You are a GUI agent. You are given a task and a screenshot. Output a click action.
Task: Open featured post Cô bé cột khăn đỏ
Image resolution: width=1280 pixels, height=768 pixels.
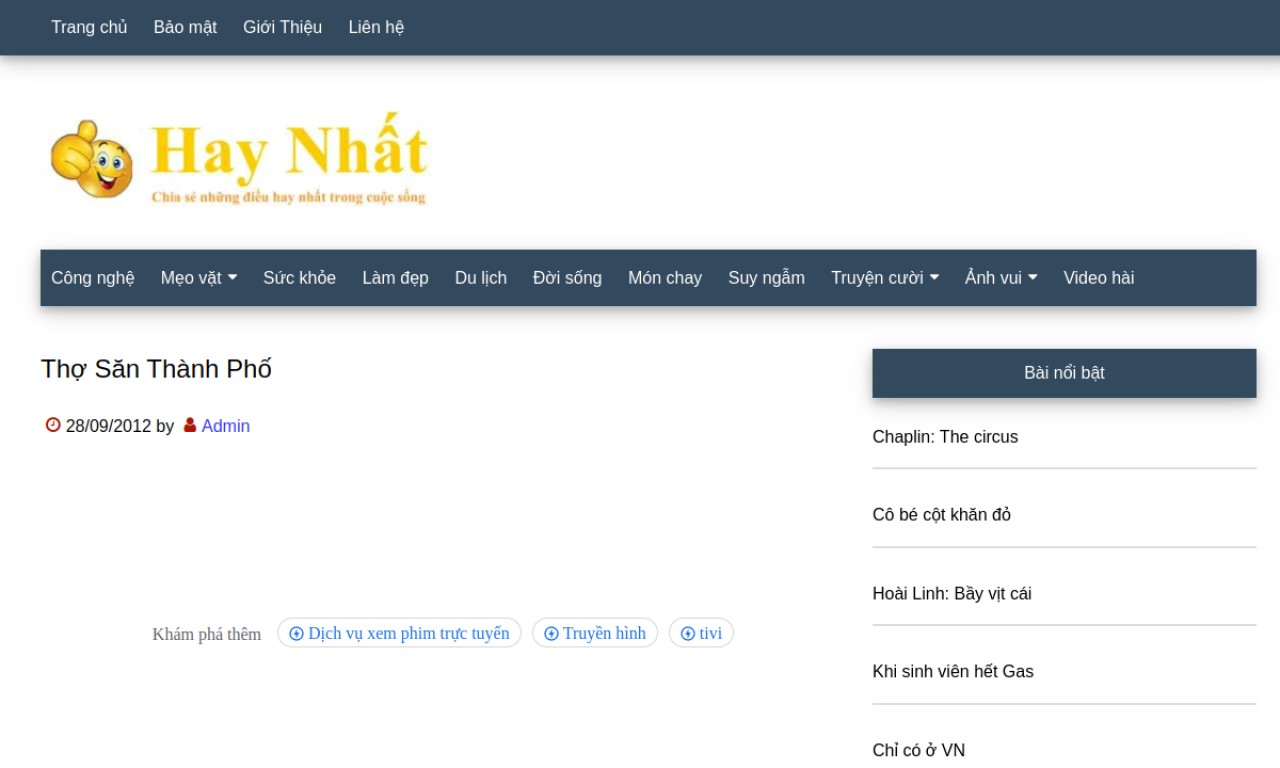tap(941, 515)
